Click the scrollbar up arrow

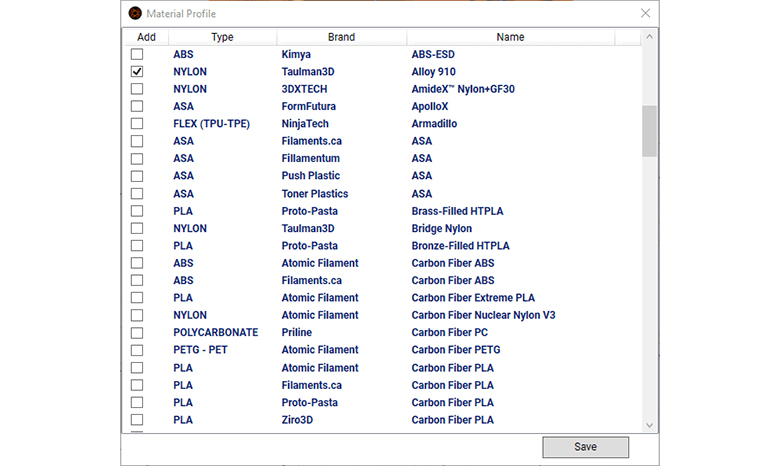pyautogui.click(x=649, y=36)
